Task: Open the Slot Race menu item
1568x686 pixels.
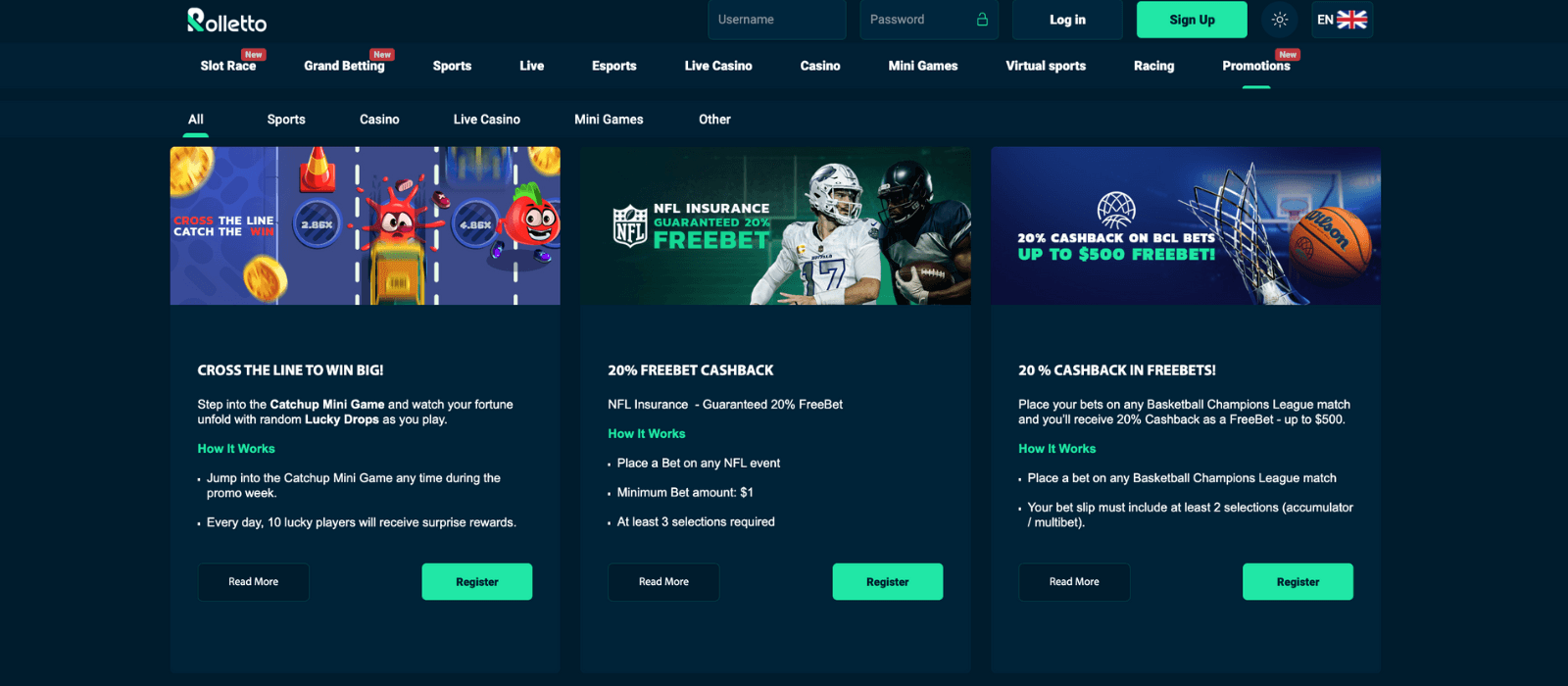Action: pyautogui.click(x=228, y=66)
